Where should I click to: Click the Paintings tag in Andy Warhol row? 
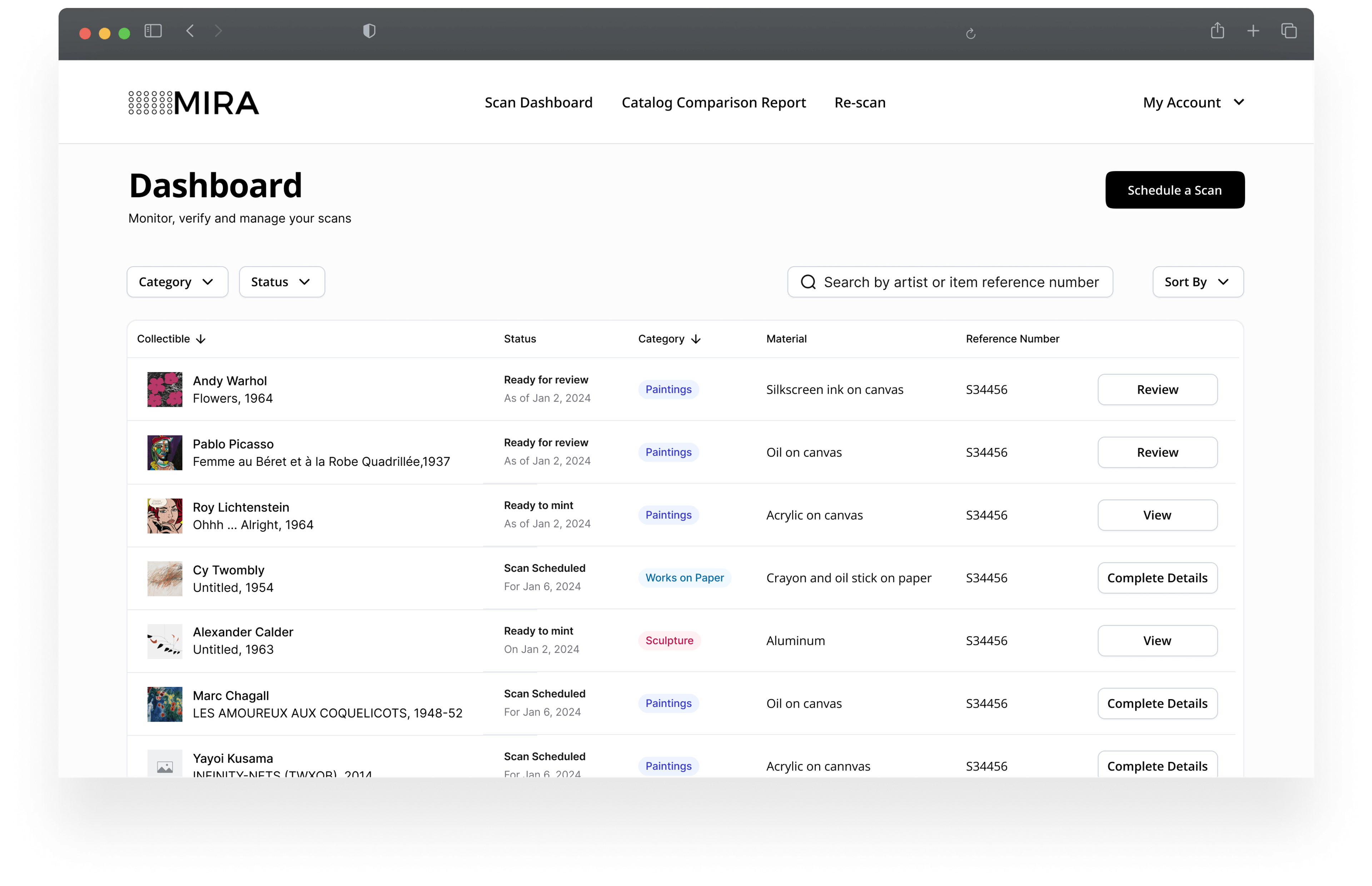668,390
